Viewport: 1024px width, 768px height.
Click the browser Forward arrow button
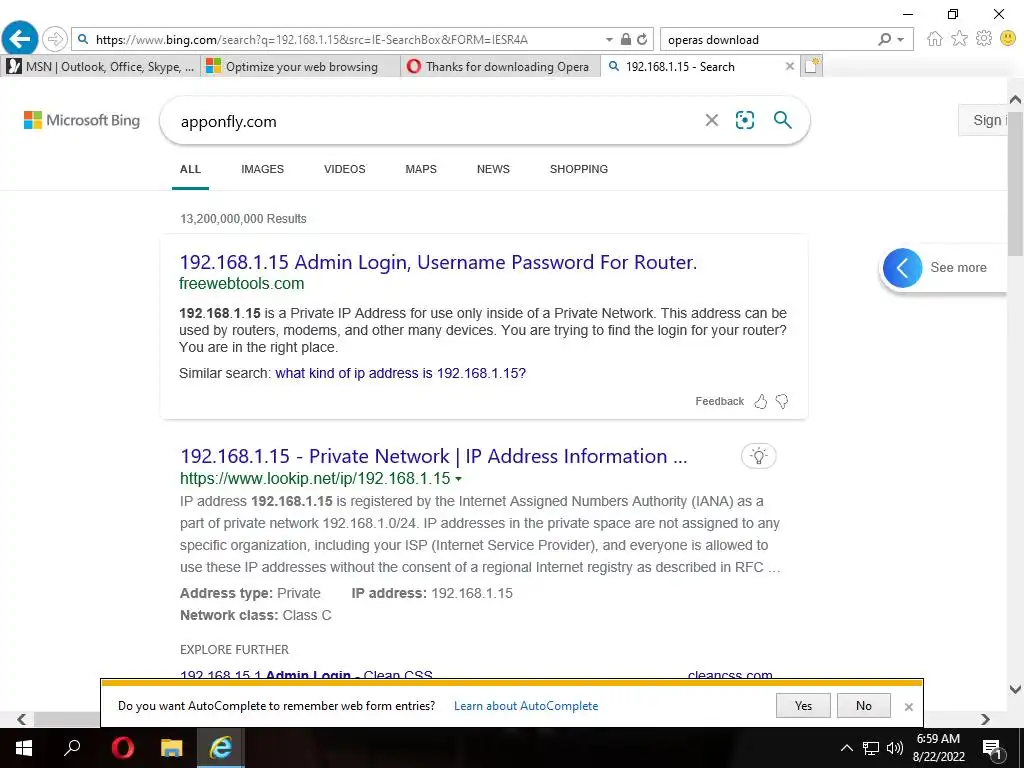[55, 39]
